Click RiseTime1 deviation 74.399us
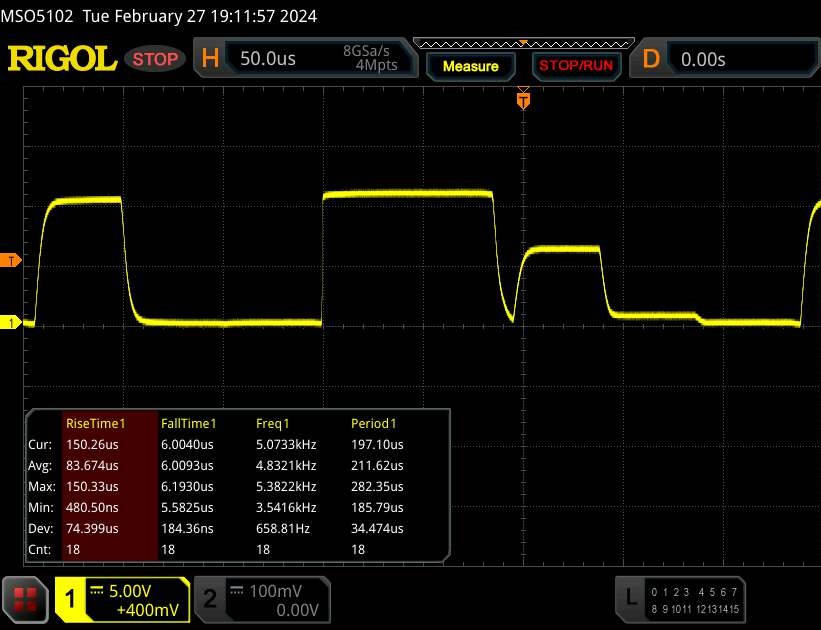The image size is (821, 630). click(x=92, y=528)
